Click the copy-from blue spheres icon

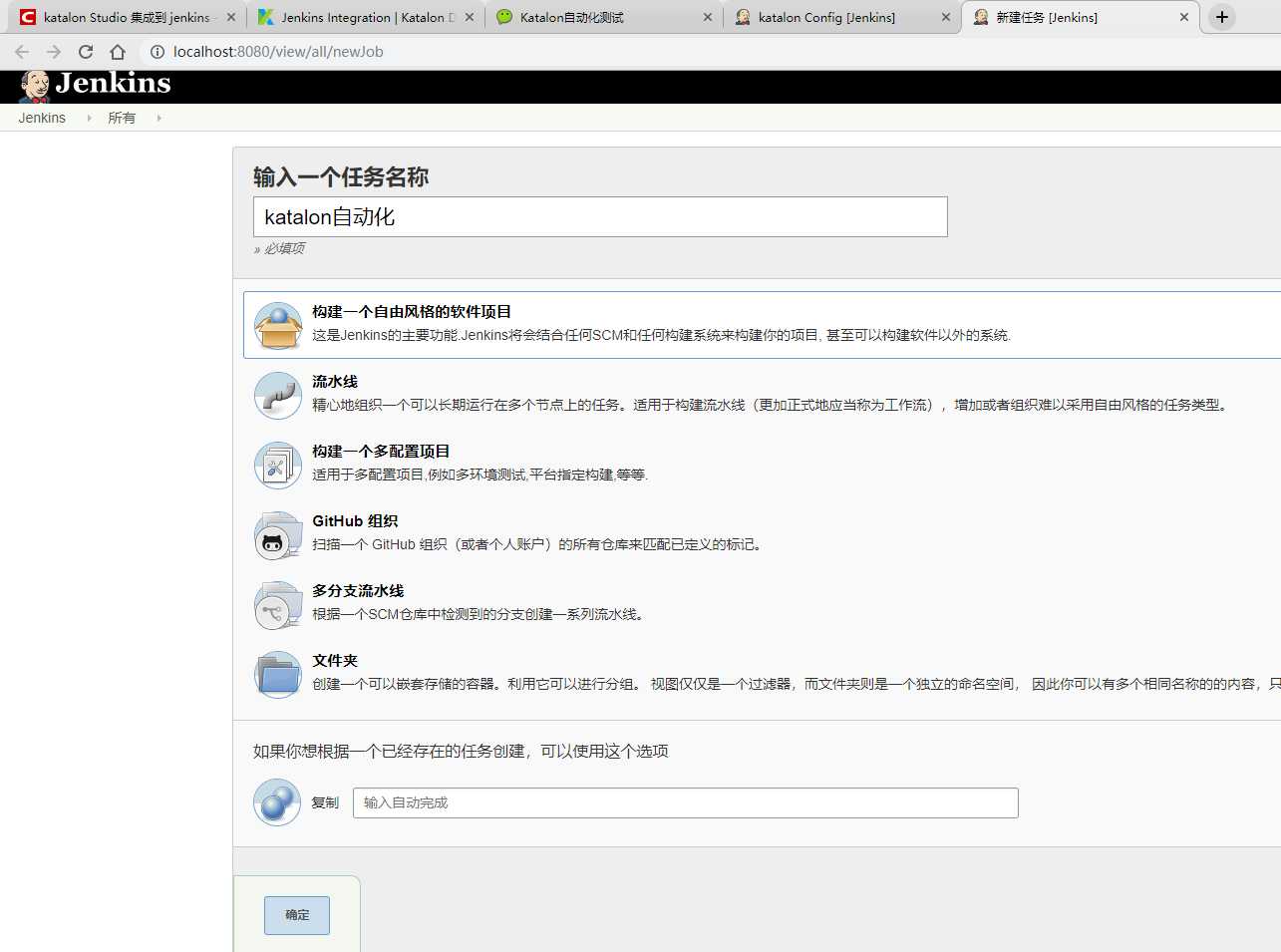(277, 802)
